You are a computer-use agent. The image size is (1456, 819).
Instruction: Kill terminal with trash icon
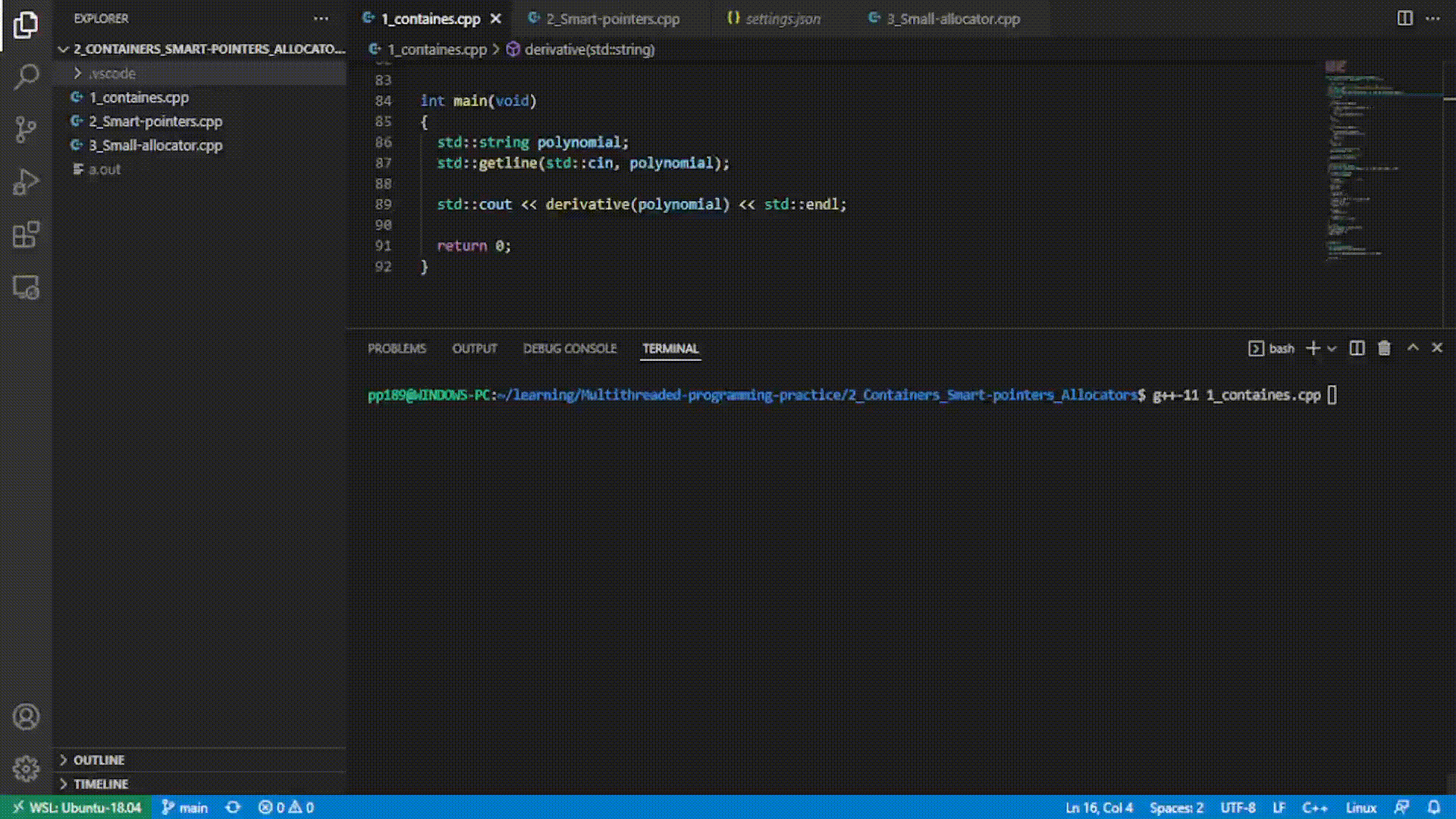(1384, 348)
